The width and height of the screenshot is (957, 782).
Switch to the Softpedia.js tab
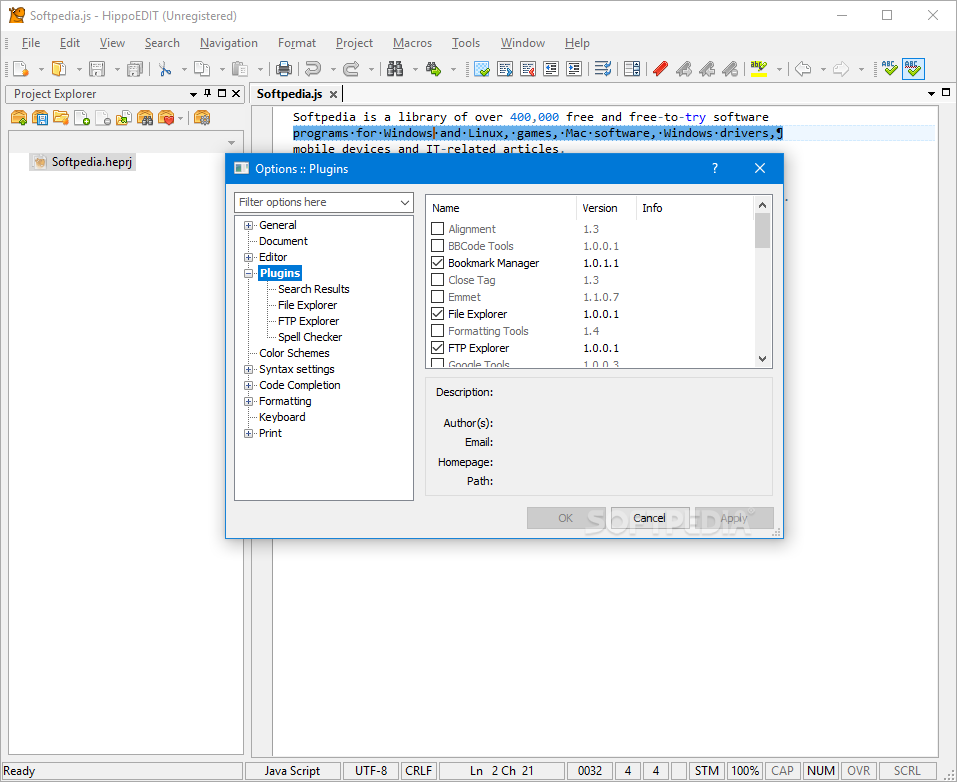(x=289, y=93)
